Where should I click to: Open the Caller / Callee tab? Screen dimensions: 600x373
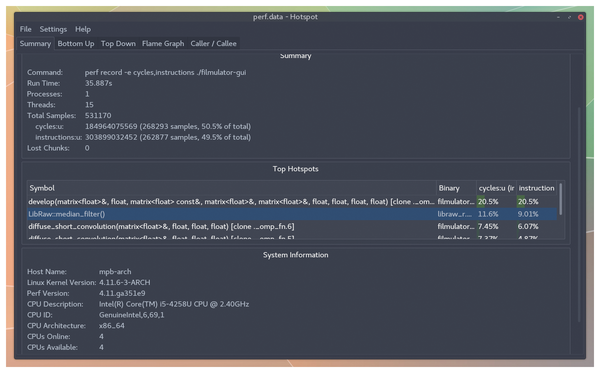[214, 44]
